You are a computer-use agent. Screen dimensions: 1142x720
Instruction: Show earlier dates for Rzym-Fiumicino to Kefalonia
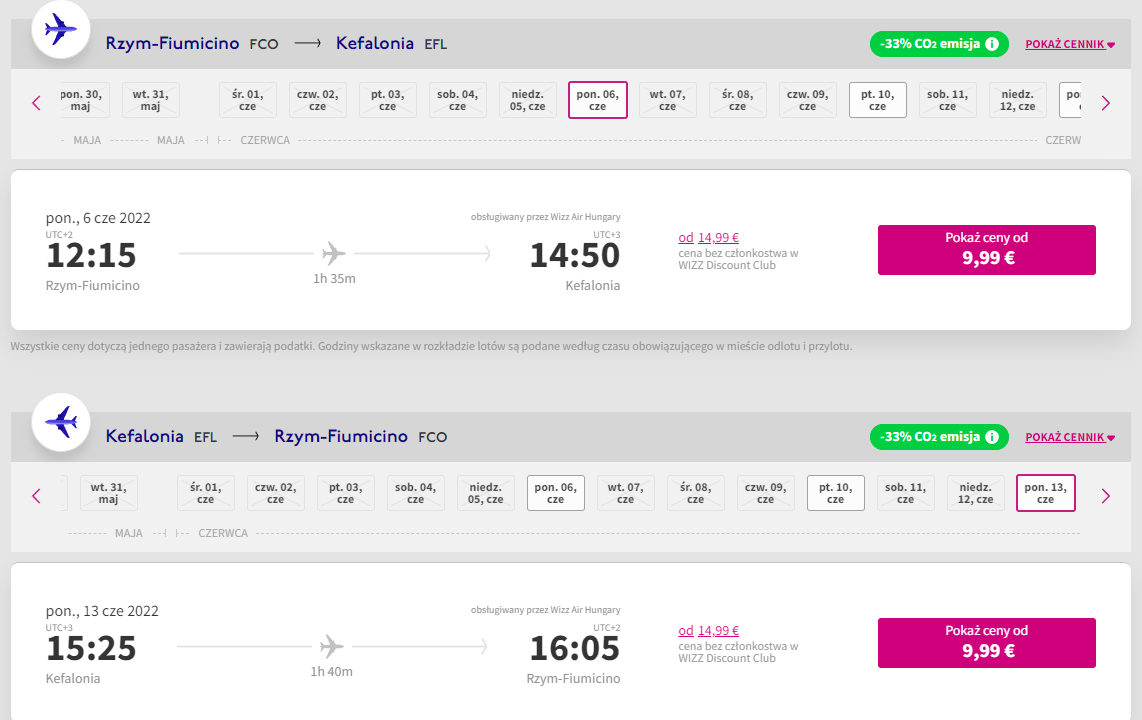[x=36, y=103]
